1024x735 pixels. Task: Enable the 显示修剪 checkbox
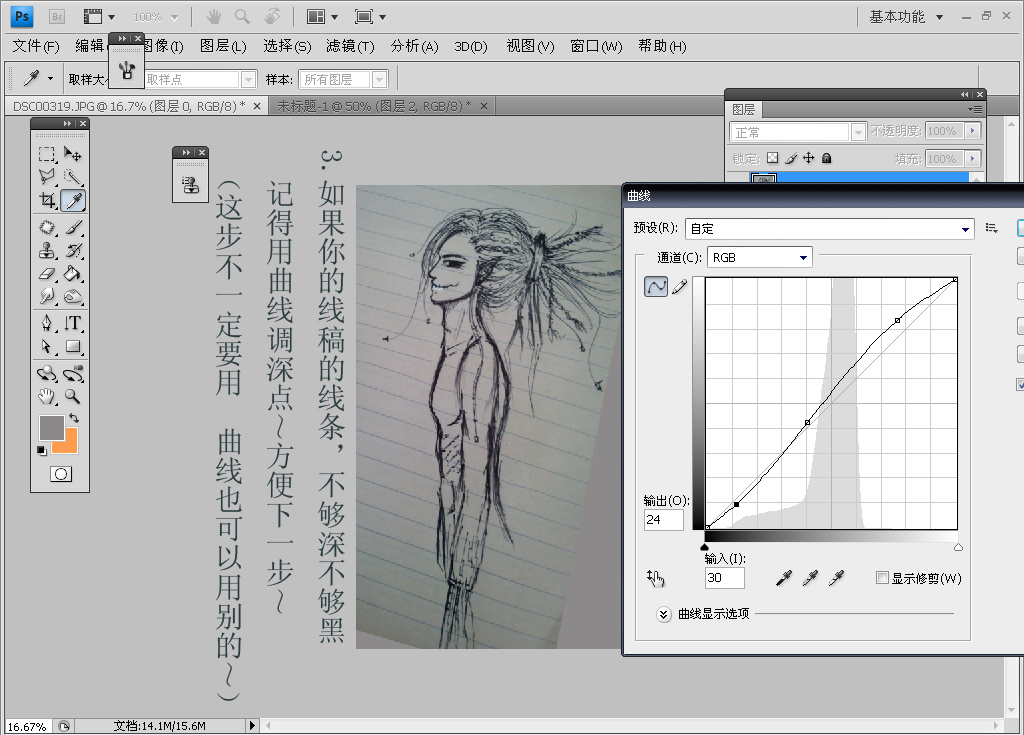pyautogui.click(x=882, y=578)
